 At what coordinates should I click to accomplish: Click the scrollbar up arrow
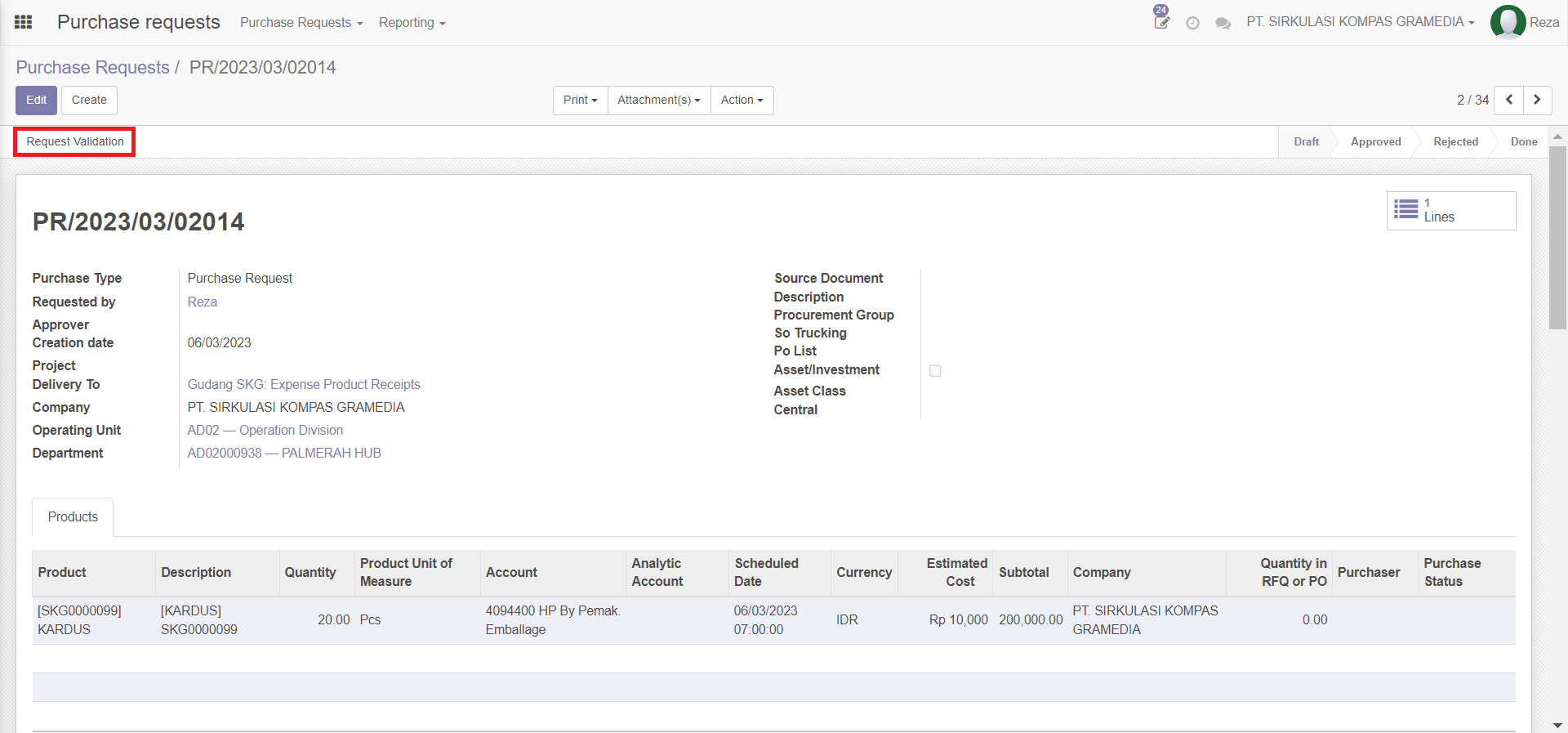(1558, 136)
